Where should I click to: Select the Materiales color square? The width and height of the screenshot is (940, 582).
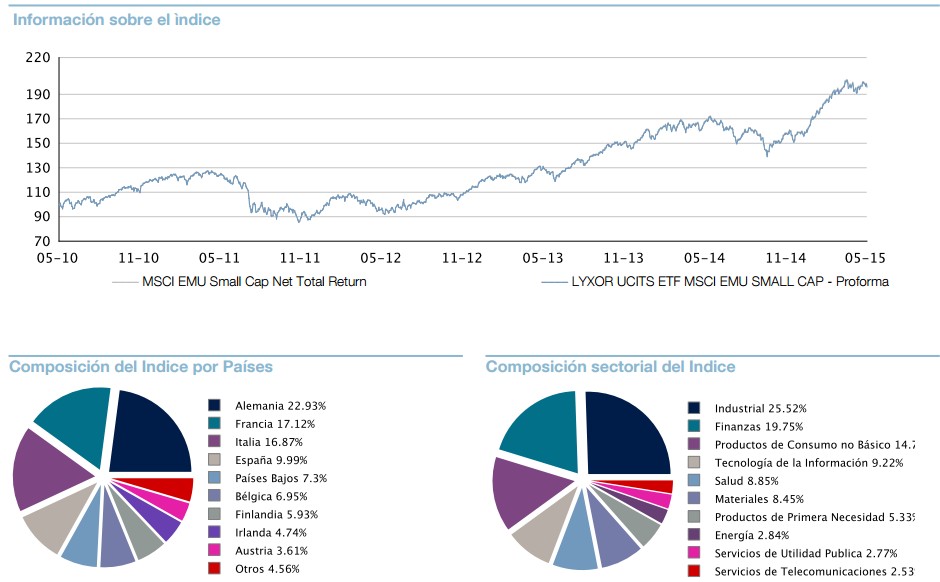click(695, 497)
